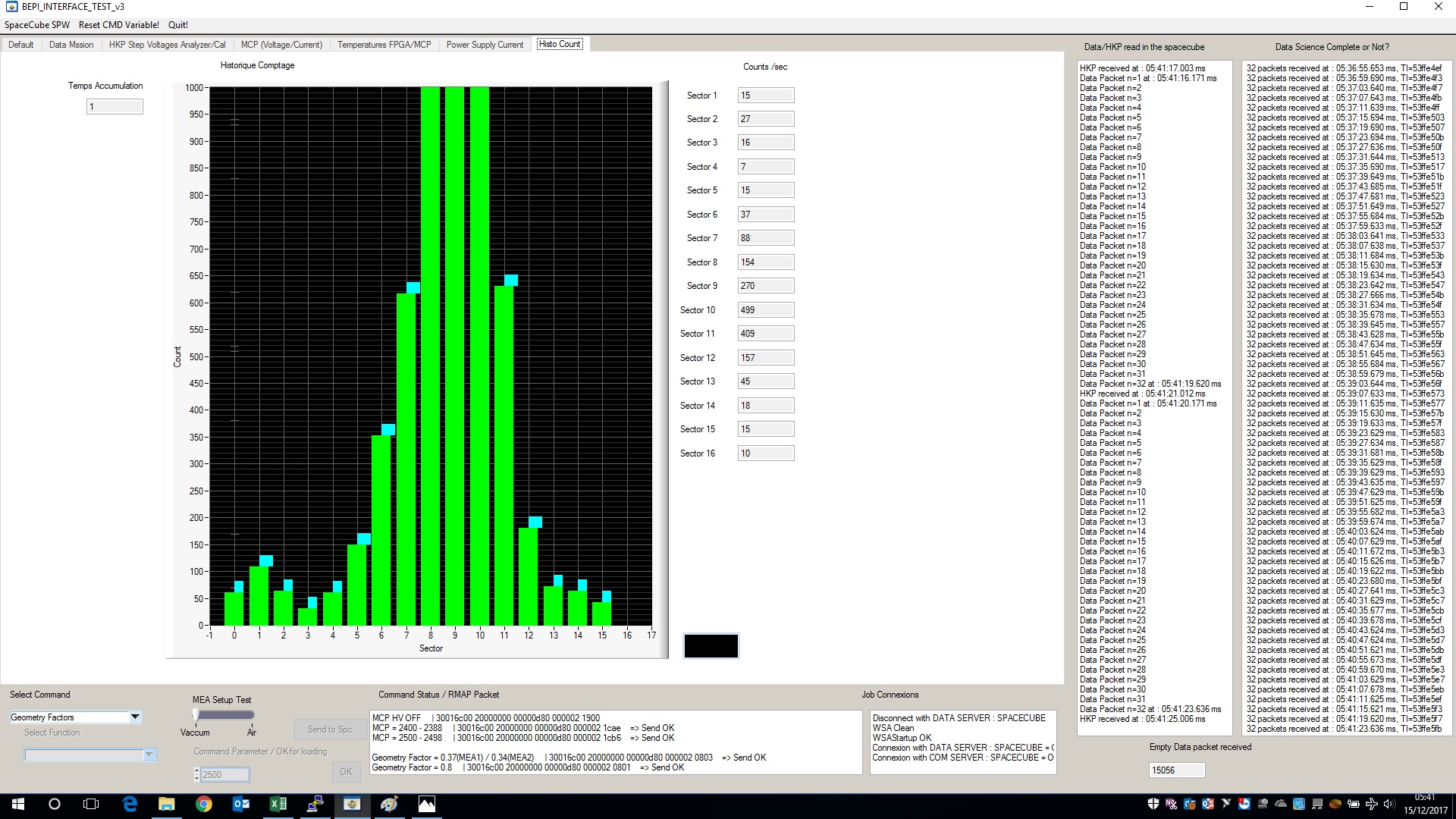The image size is (1456, 819).
Task: Click 'MCP = 2500 - 2498' command status line
Action: (x=522, y=738)
